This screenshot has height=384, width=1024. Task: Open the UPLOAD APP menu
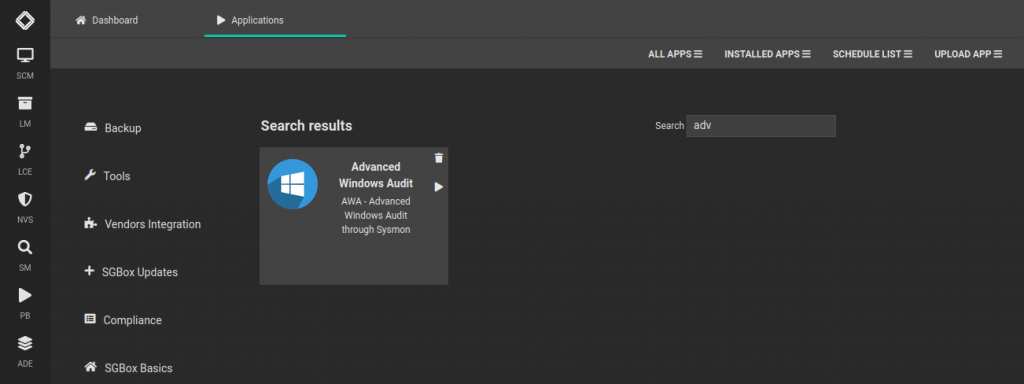pos(968,54)
